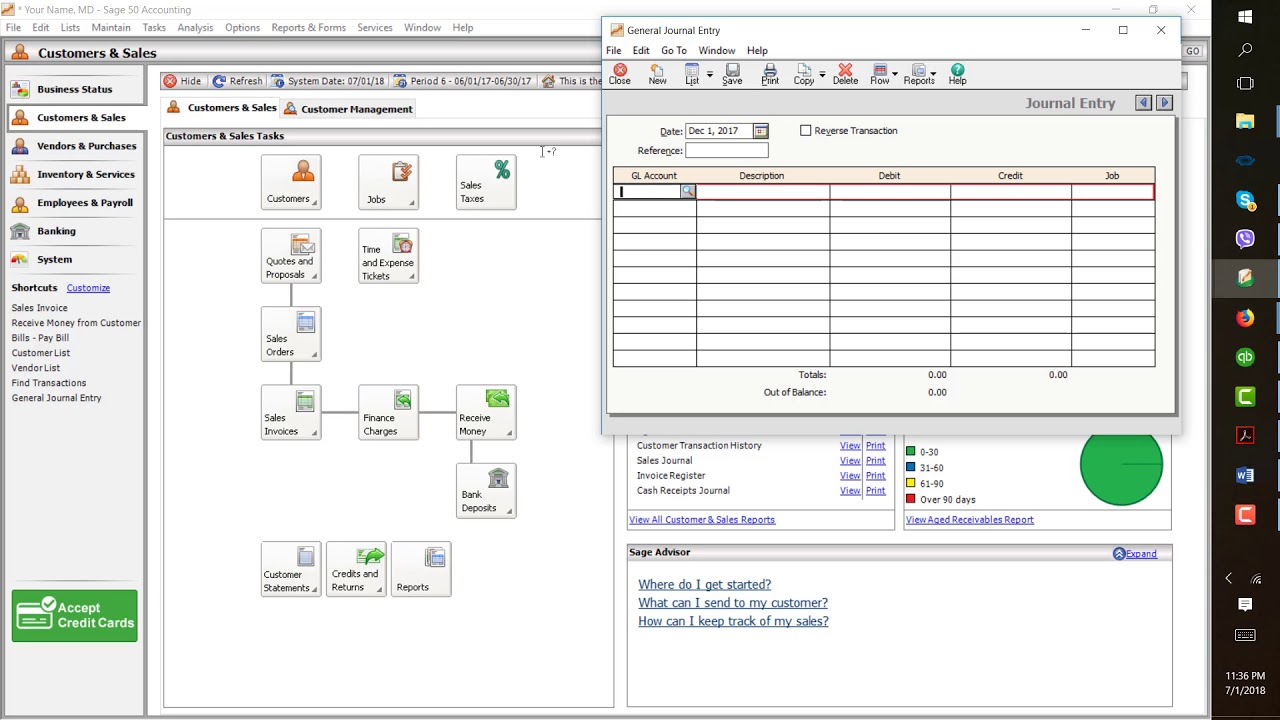Open View All Customer & Sales Reports

point(702,520)
